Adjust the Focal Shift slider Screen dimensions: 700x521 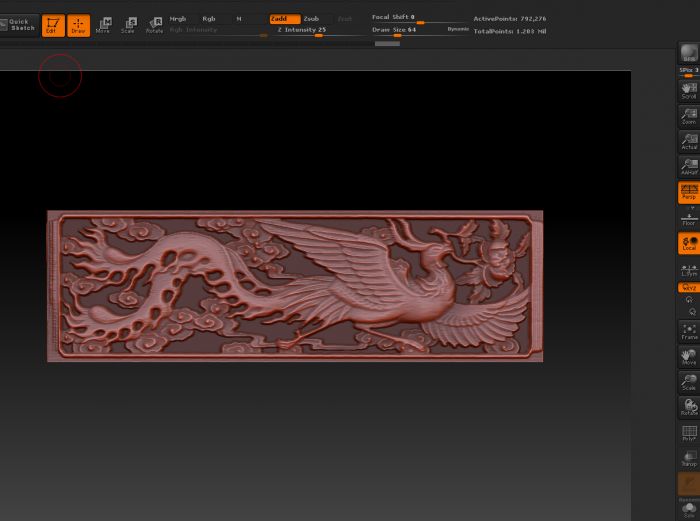pyautogui.click(x=420, y=19)
